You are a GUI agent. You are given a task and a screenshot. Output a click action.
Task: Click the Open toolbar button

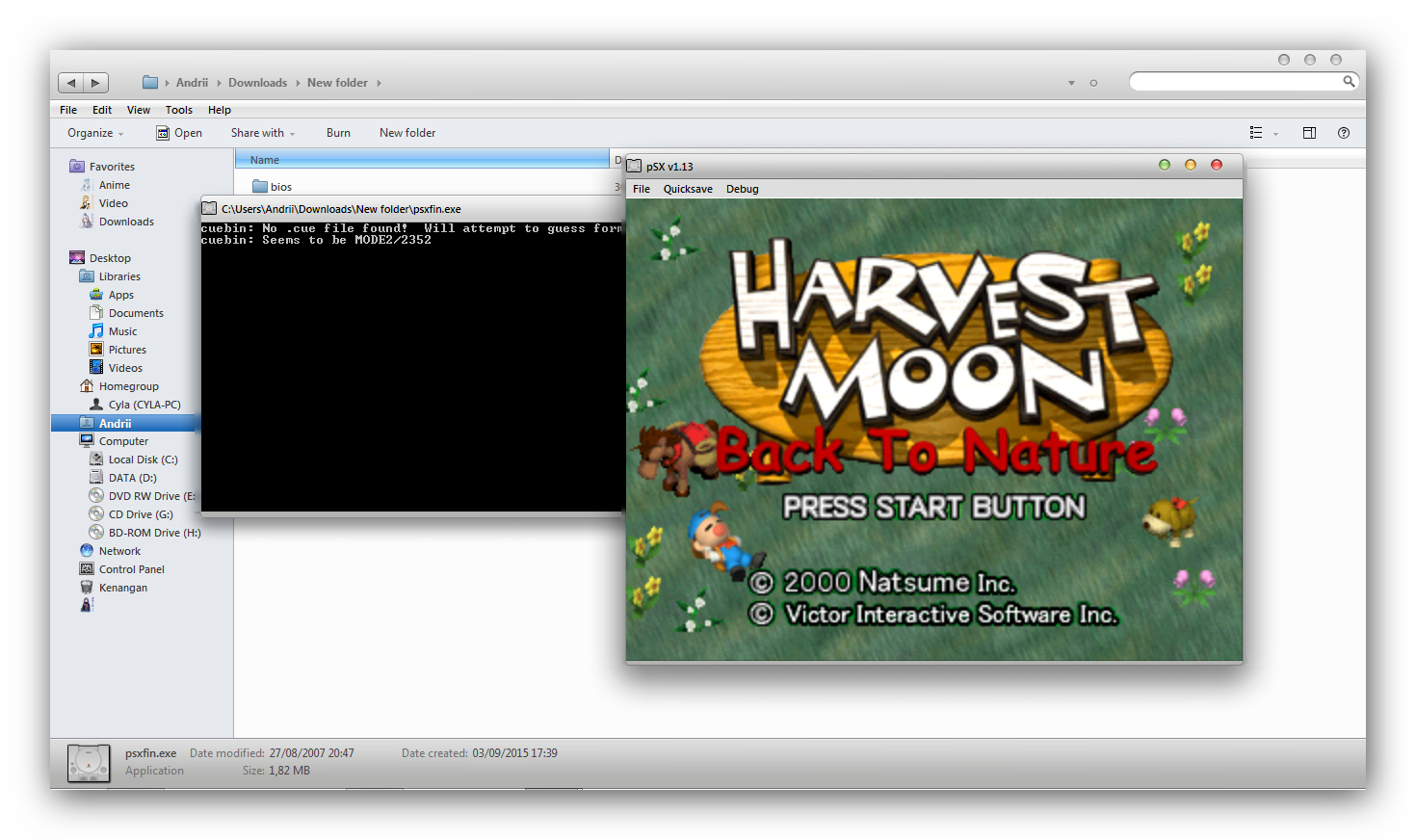pyautogui.click(x=179, y=133)
